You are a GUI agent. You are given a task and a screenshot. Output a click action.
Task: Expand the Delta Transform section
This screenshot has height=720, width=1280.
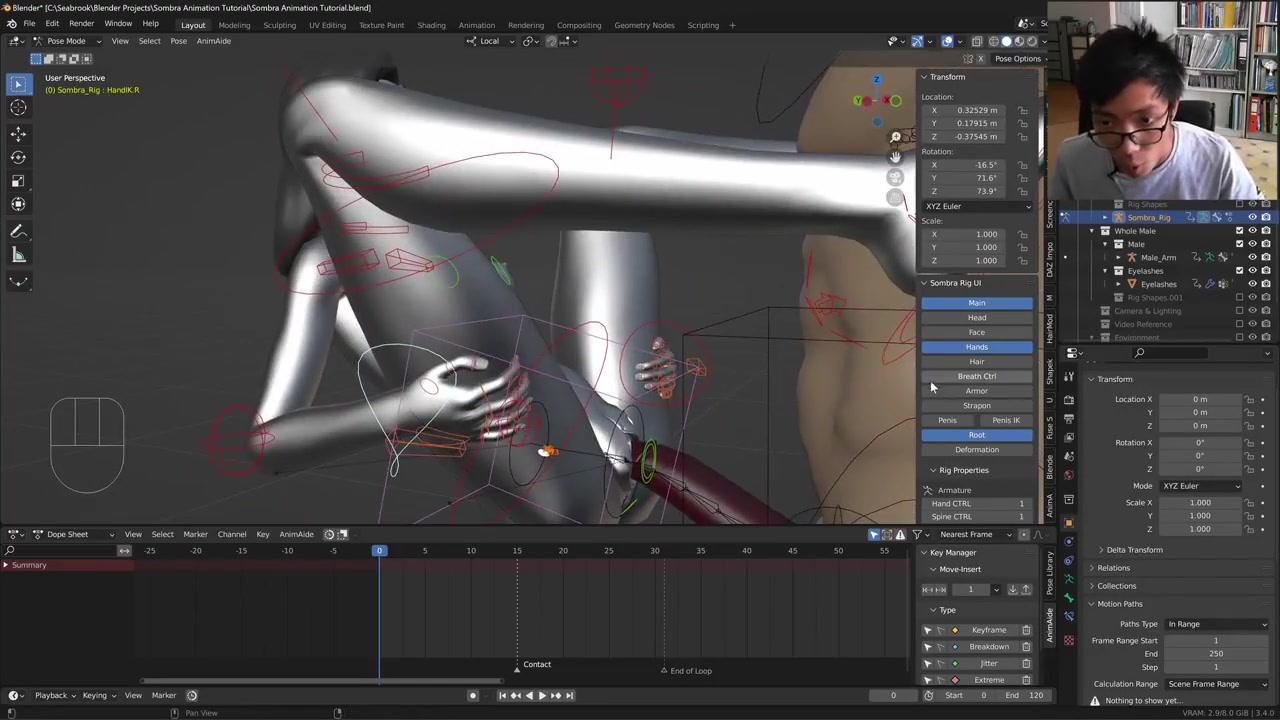(x=1134, y=550)
